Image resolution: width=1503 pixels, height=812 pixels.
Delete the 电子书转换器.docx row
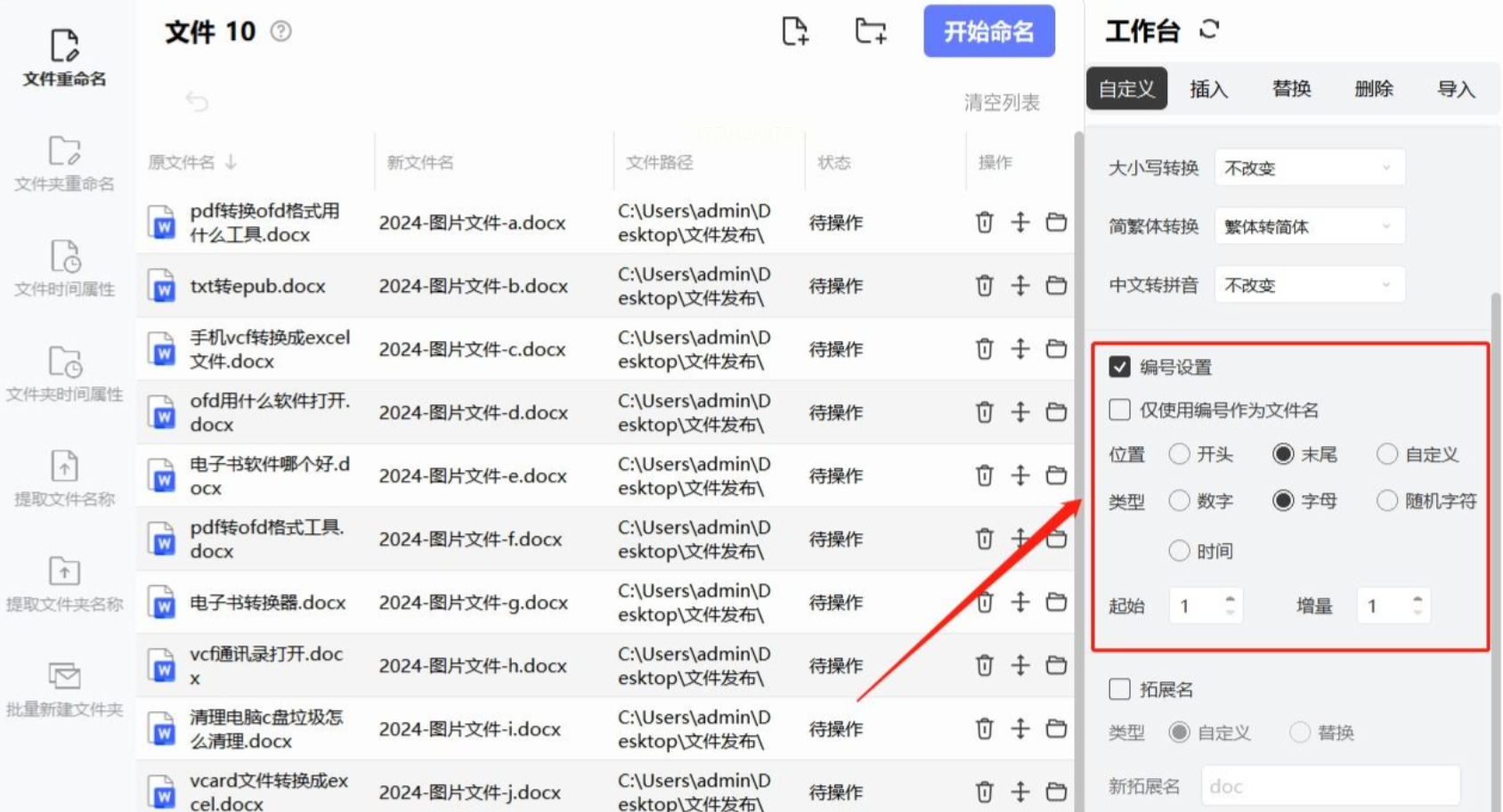(984, 603)
